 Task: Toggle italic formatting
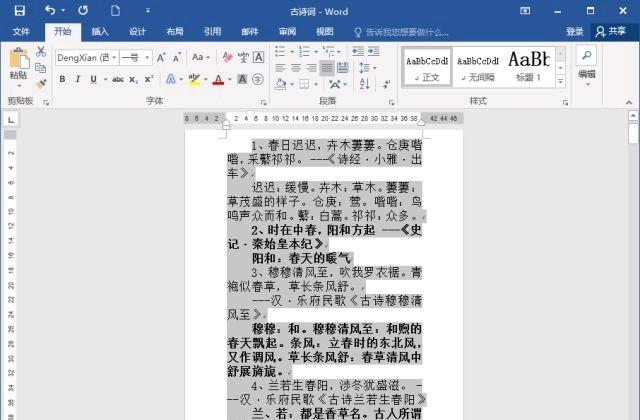point(78,79)
